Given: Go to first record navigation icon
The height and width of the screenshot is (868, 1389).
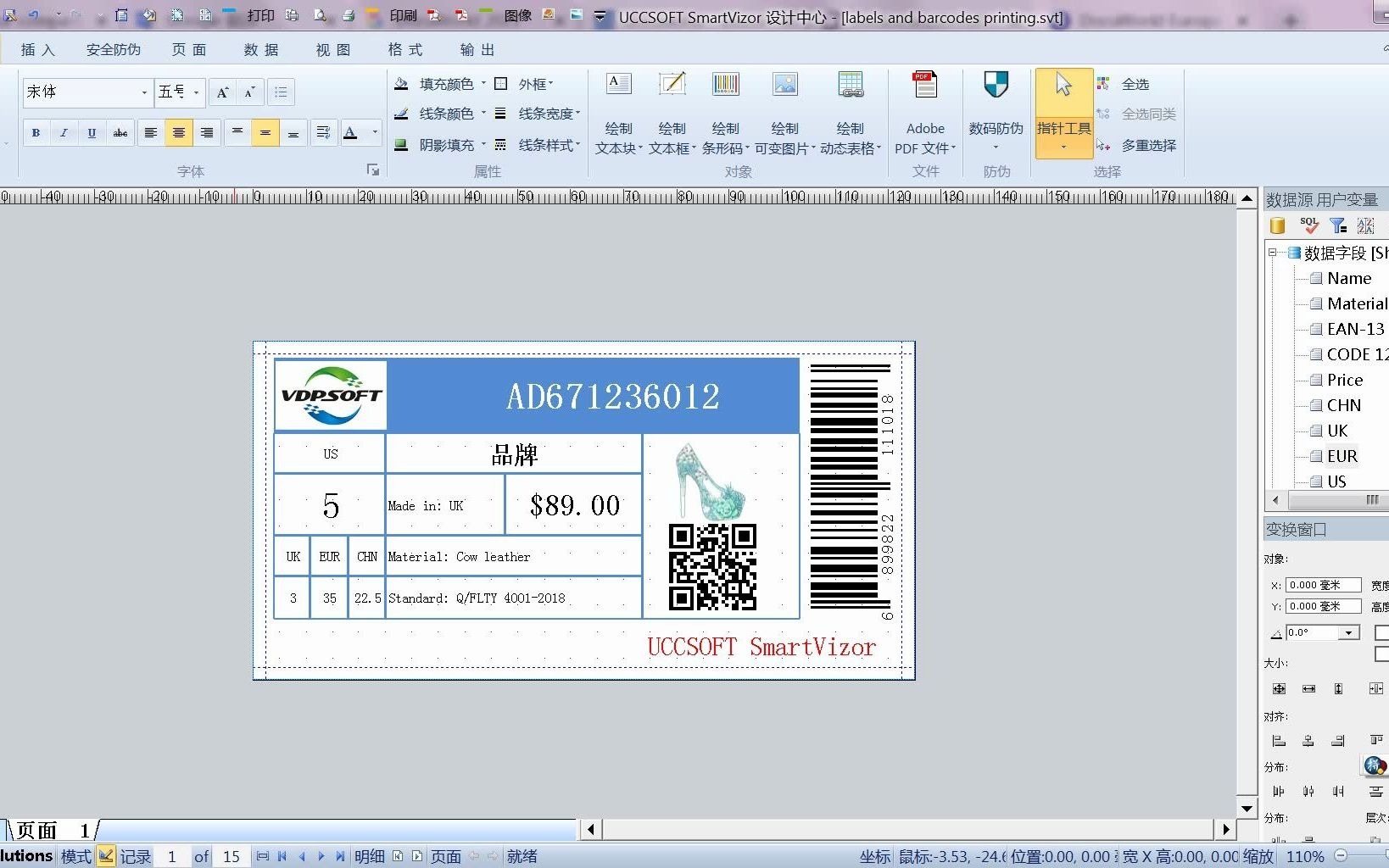Looking at the screenshot, I should point(282,856).
